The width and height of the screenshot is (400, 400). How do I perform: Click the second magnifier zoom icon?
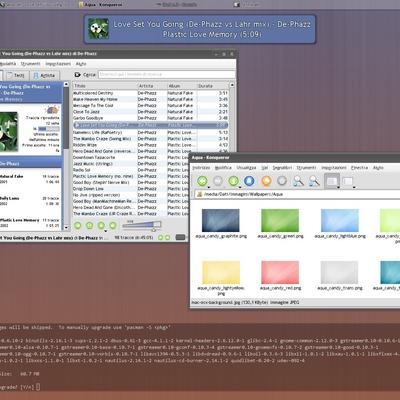tap(314, 181)
